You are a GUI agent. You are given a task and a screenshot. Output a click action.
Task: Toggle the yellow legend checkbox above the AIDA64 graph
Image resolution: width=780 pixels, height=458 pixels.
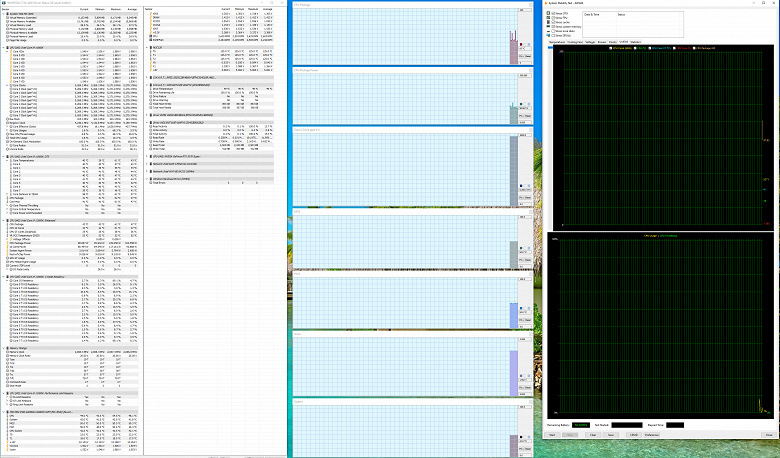pyautogui.click(x=611, y=48)
